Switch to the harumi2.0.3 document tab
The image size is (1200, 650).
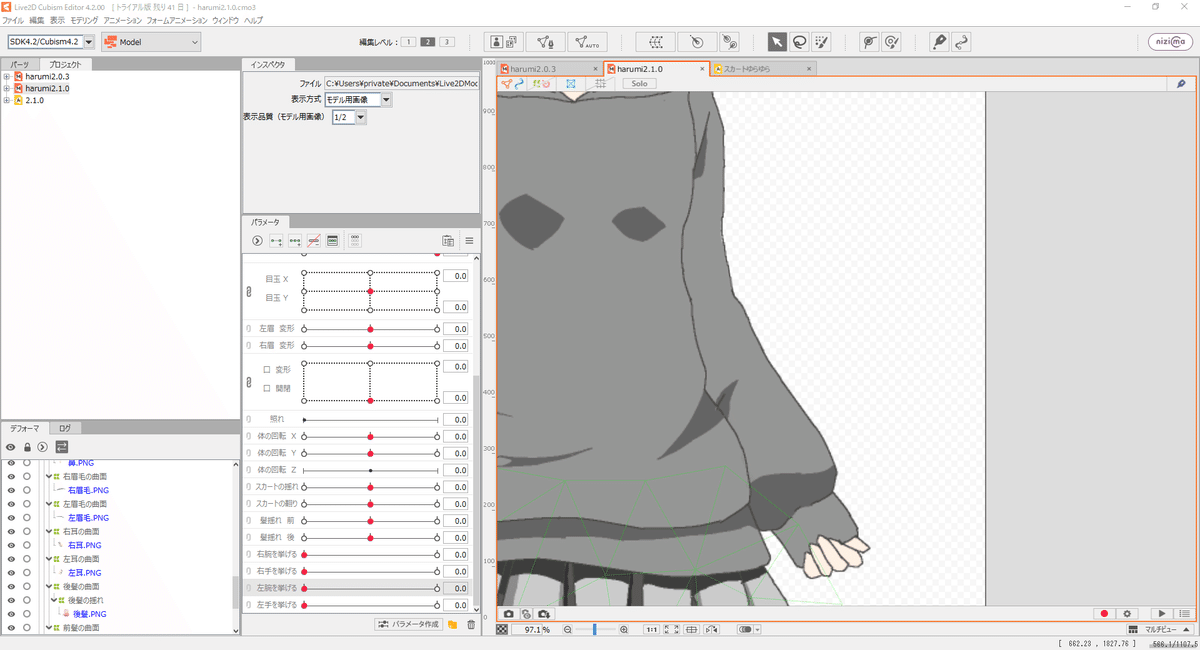tap(549, 69)
